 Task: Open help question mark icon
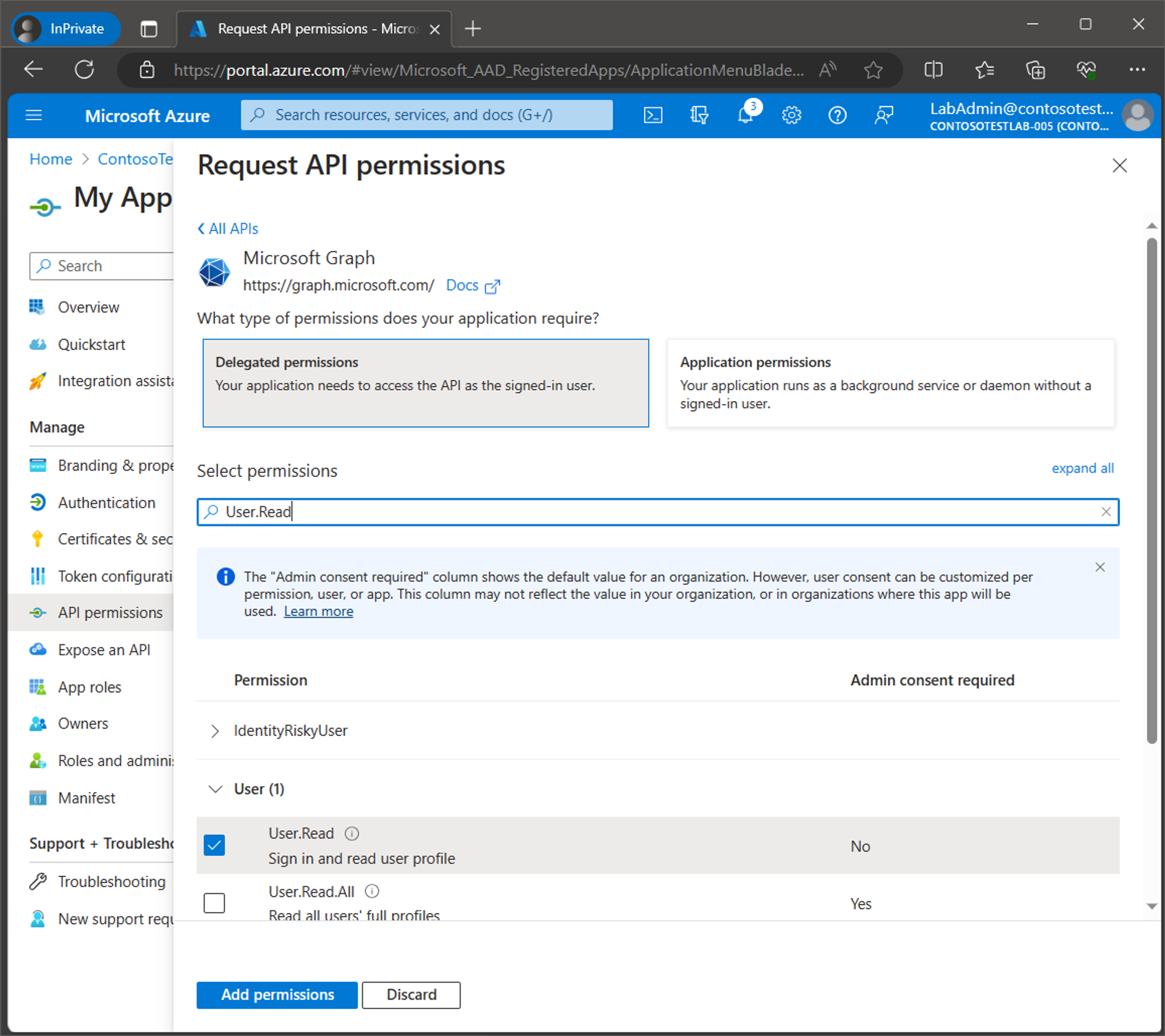pos(837,116)
